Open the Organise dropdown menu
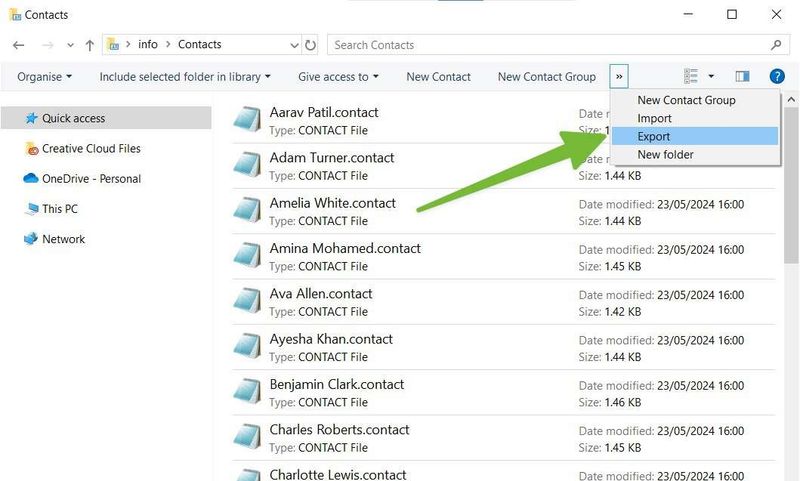Image resolution: width=800 pixels, height=481 pixels. (x=44, y=77)
